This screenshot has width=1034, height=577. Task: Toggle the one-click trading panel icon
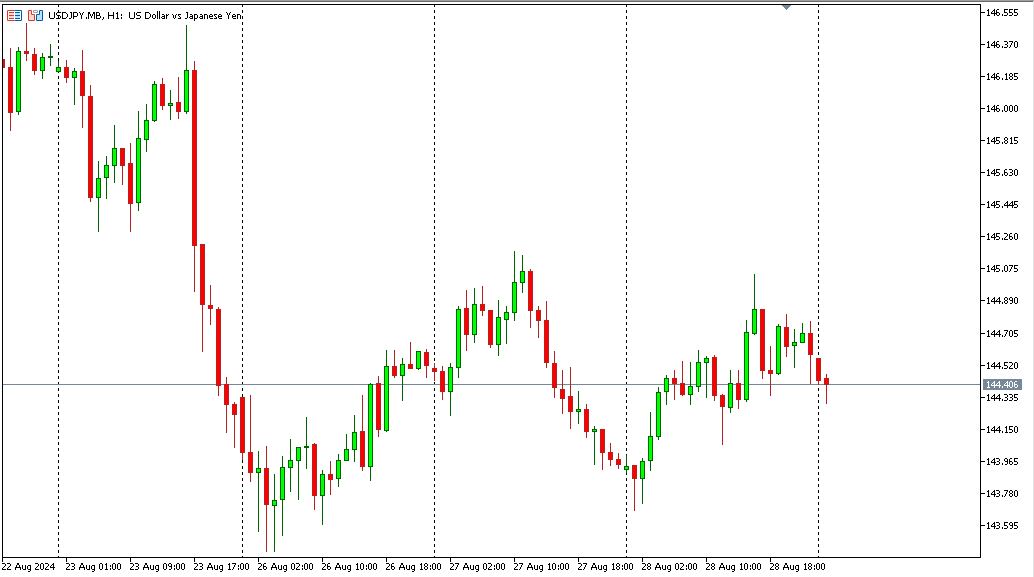(x=36, y=15)
